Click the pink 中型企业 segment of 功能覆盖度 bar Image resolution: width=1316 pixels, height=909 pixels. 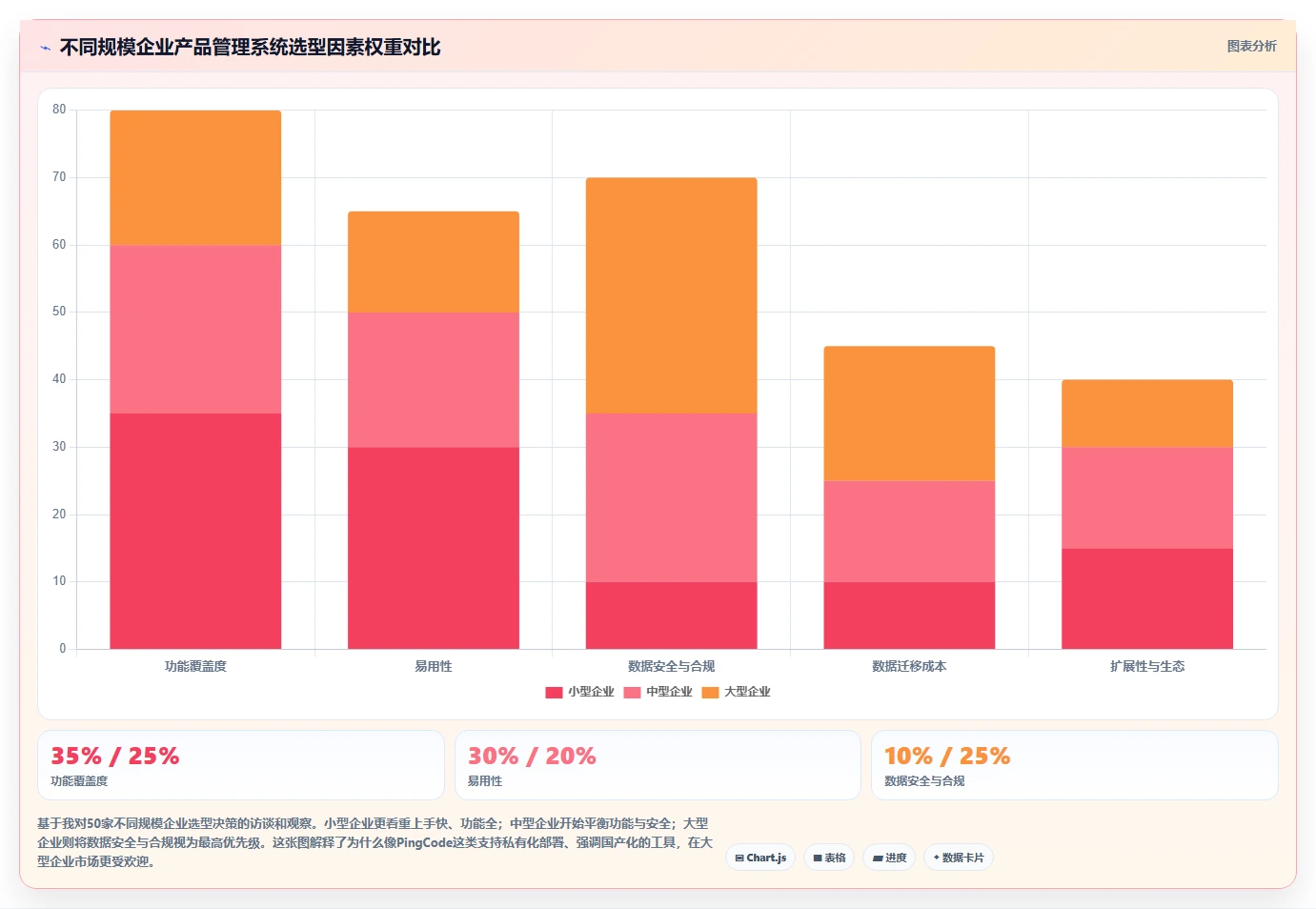pyautogui.click(x=195, y=330)
